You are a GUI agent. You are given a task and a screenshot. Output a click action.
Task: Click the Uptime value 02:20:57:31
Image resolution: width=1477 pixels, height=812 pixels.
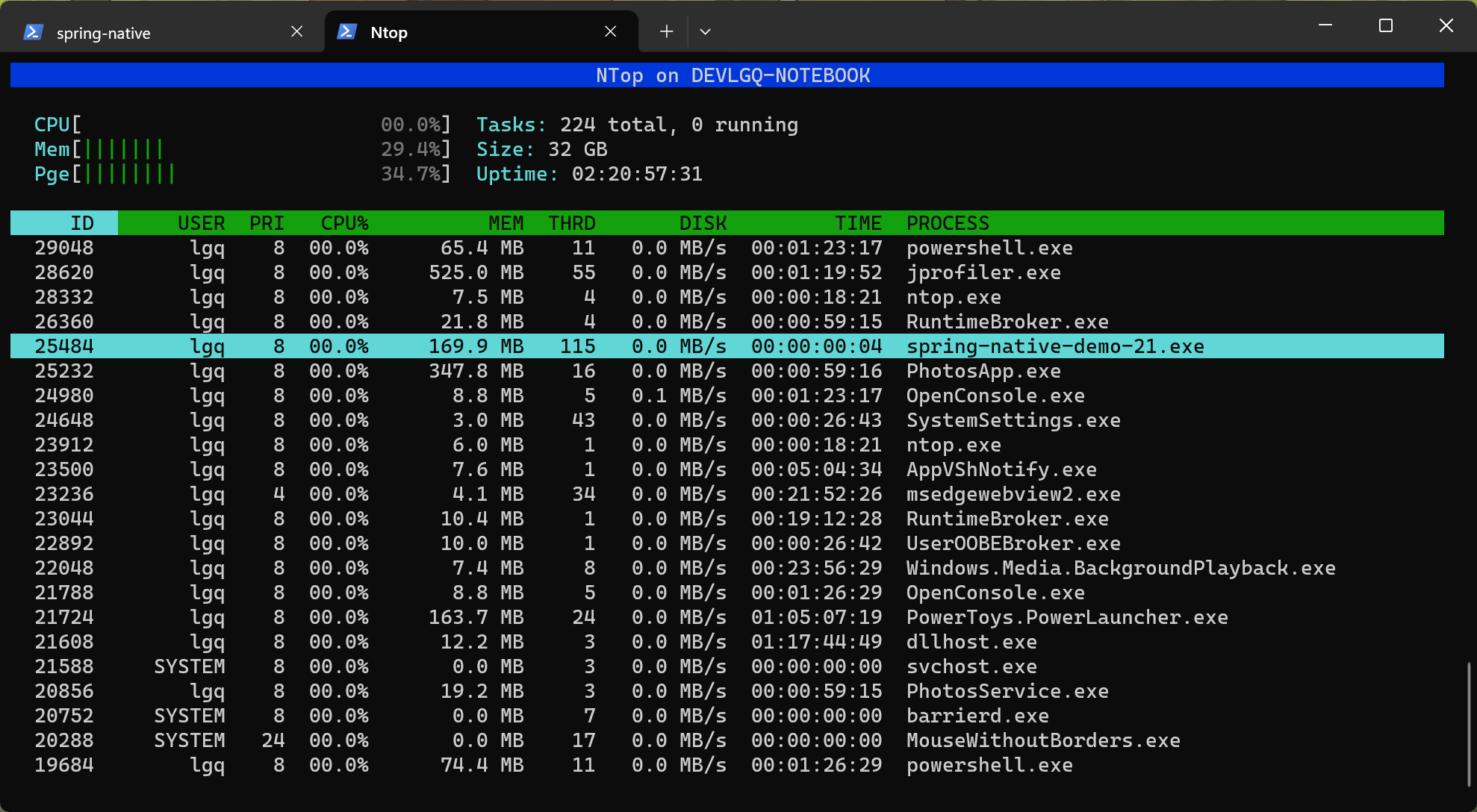click(637, 174)
